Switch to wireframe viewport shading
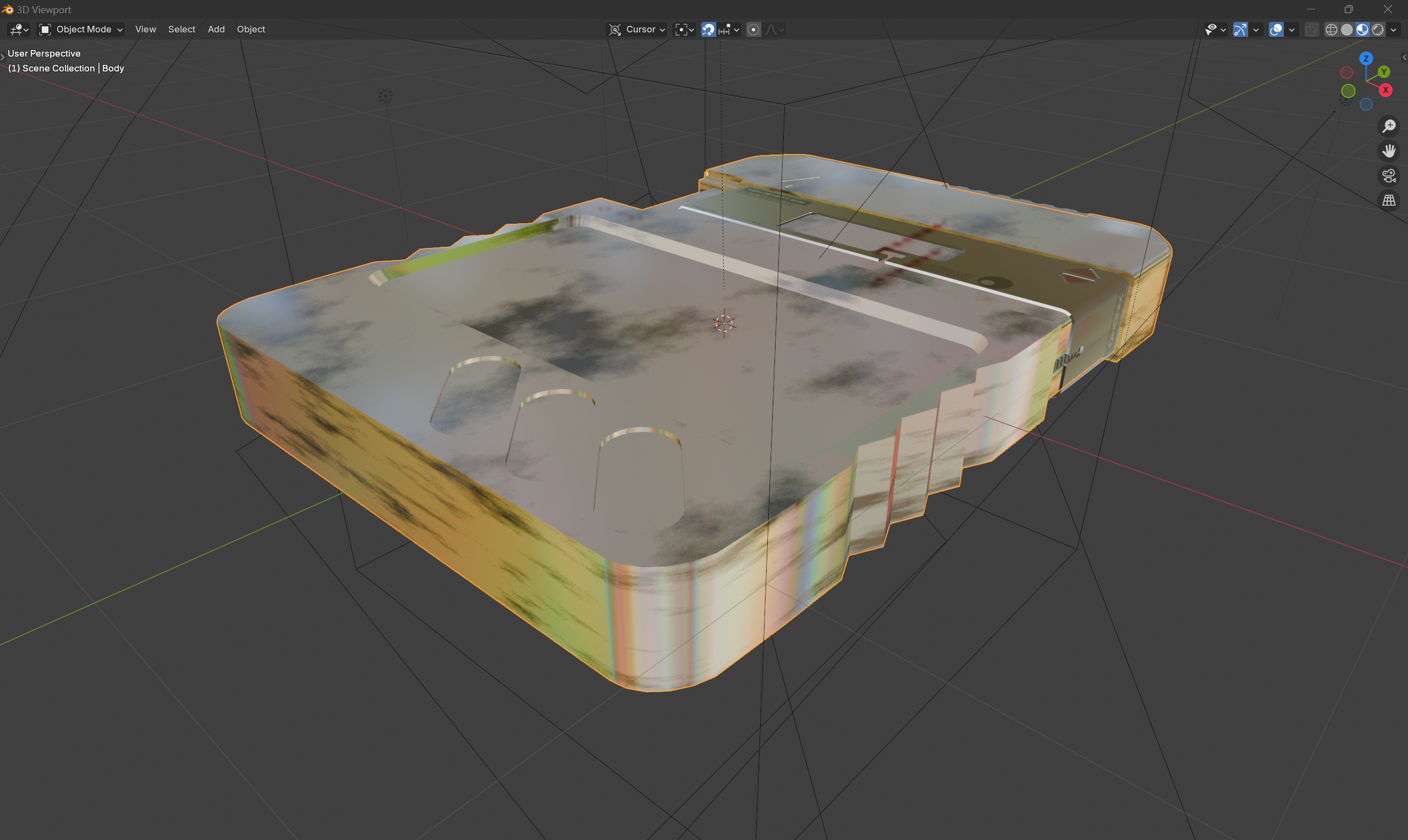The height and width of the screenshot is (840, 1408). pyautogui.click(x=1332, y=30)
